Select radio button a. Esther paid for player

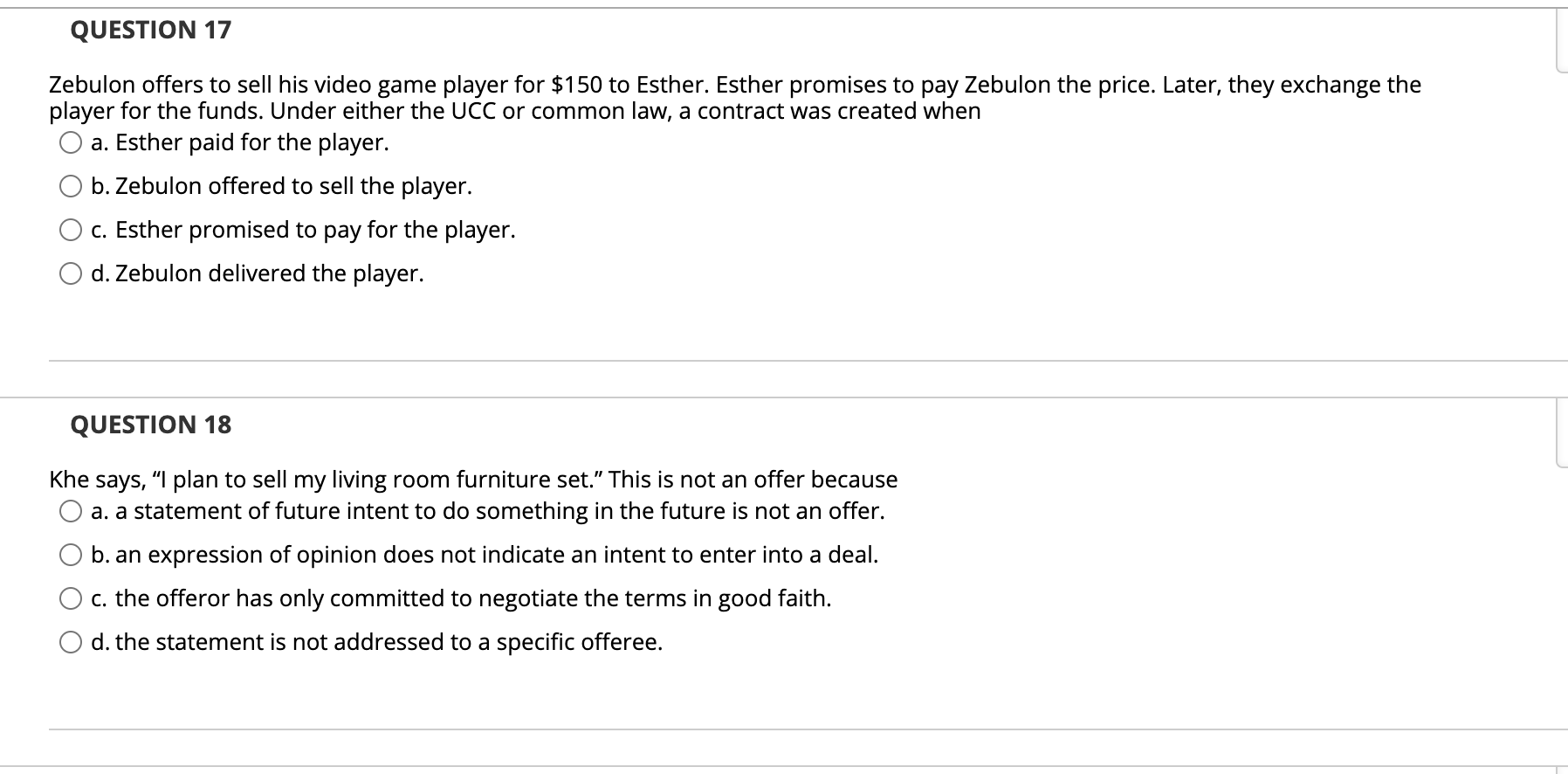click(71, 143)
